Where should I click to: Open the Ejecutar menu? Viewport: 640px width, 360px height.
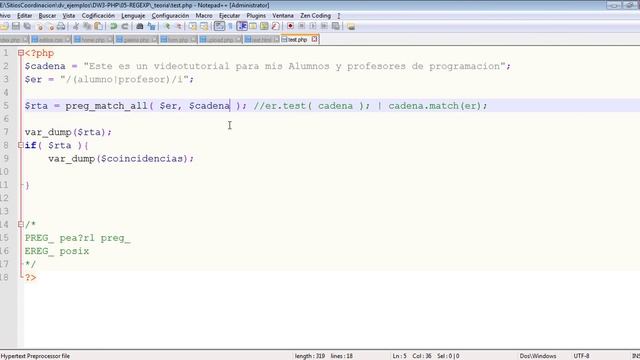[x=229, y=16]
